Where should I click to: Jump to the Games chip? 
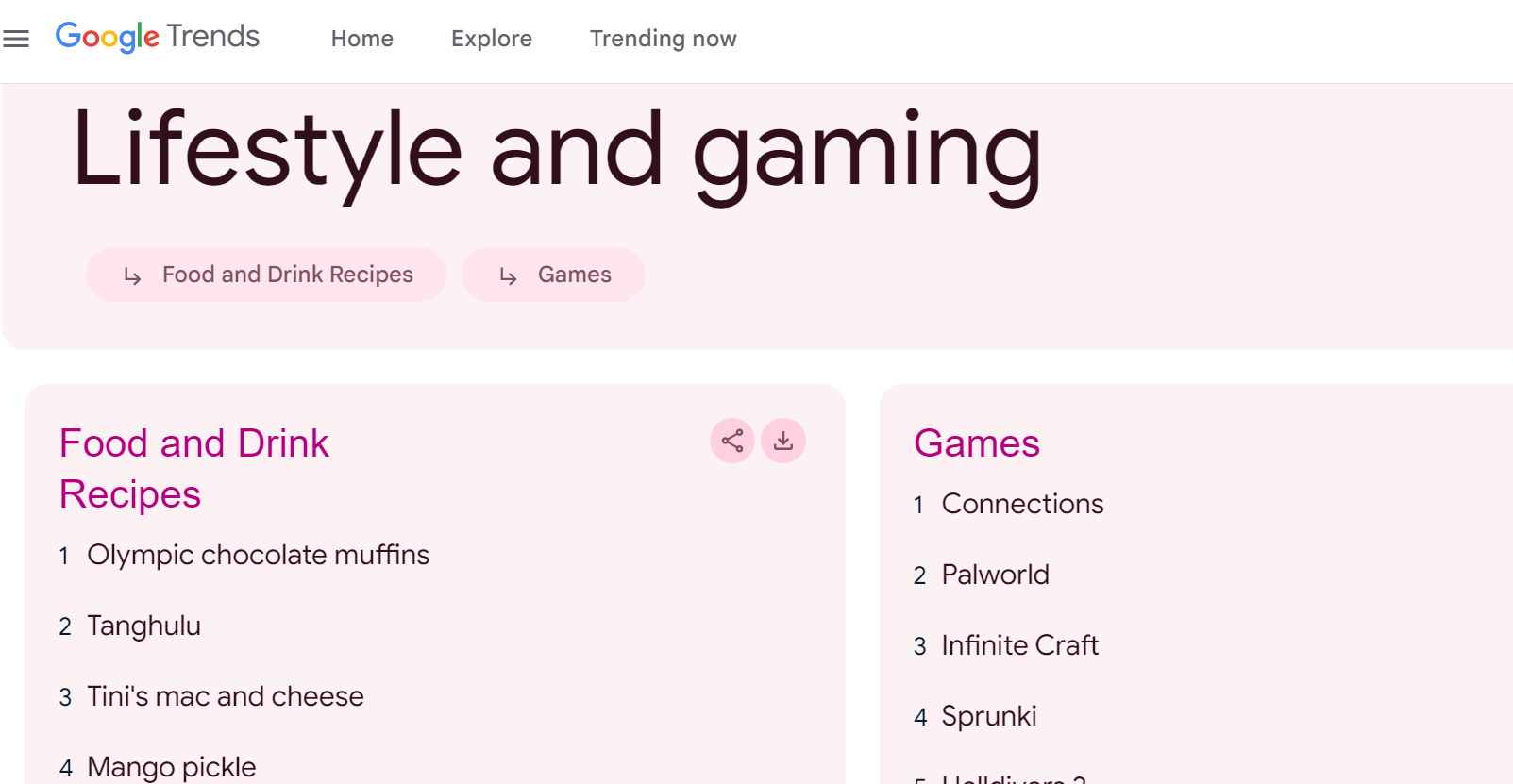click(553, 275)
